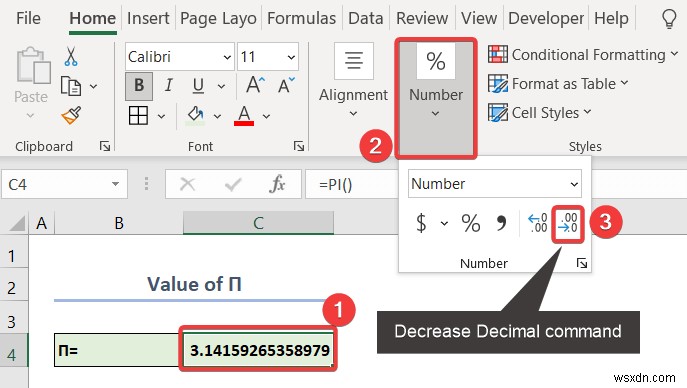Image resolution: width=687 pixels, height=388 pixels.
Task: Click the formula bar Cancel X icon
Action: (188, 184)
